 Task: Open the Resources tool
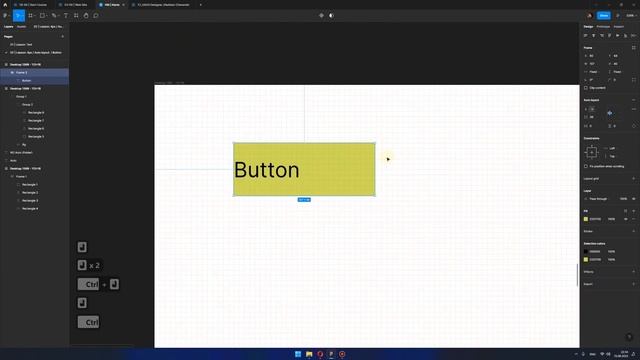(x=76, y=16)
